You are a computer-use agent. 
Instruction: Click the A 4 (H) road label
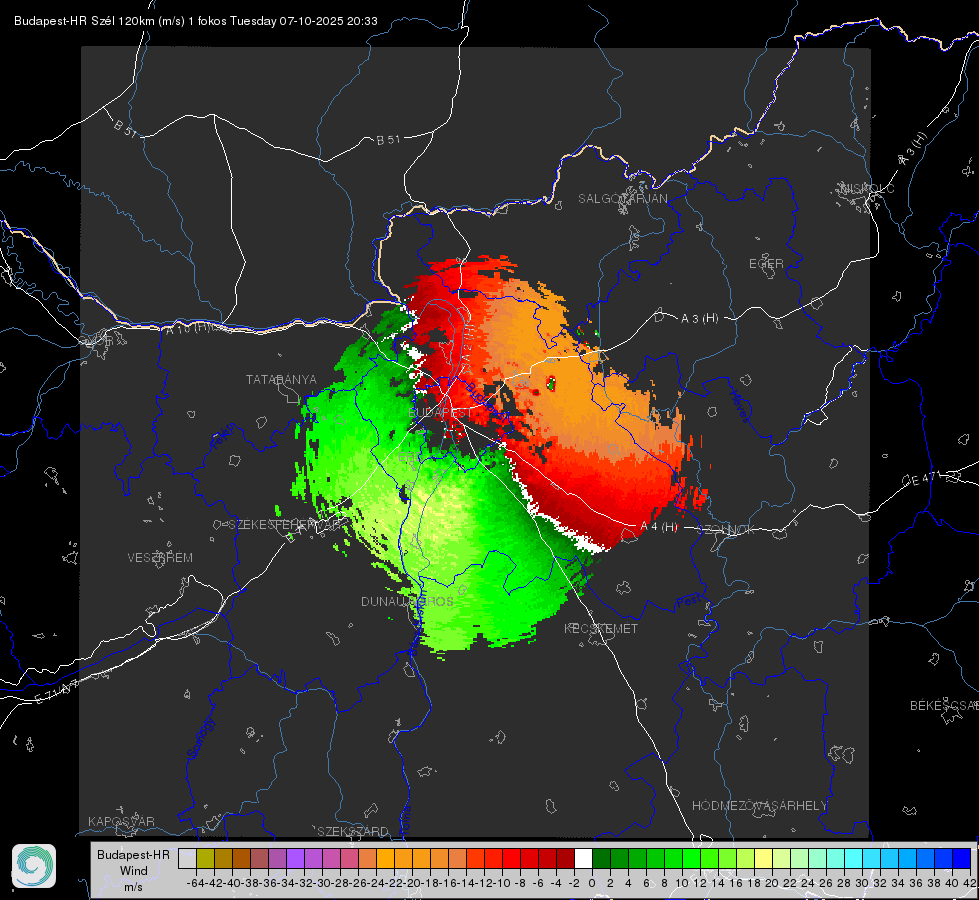(x=659, y=527)
